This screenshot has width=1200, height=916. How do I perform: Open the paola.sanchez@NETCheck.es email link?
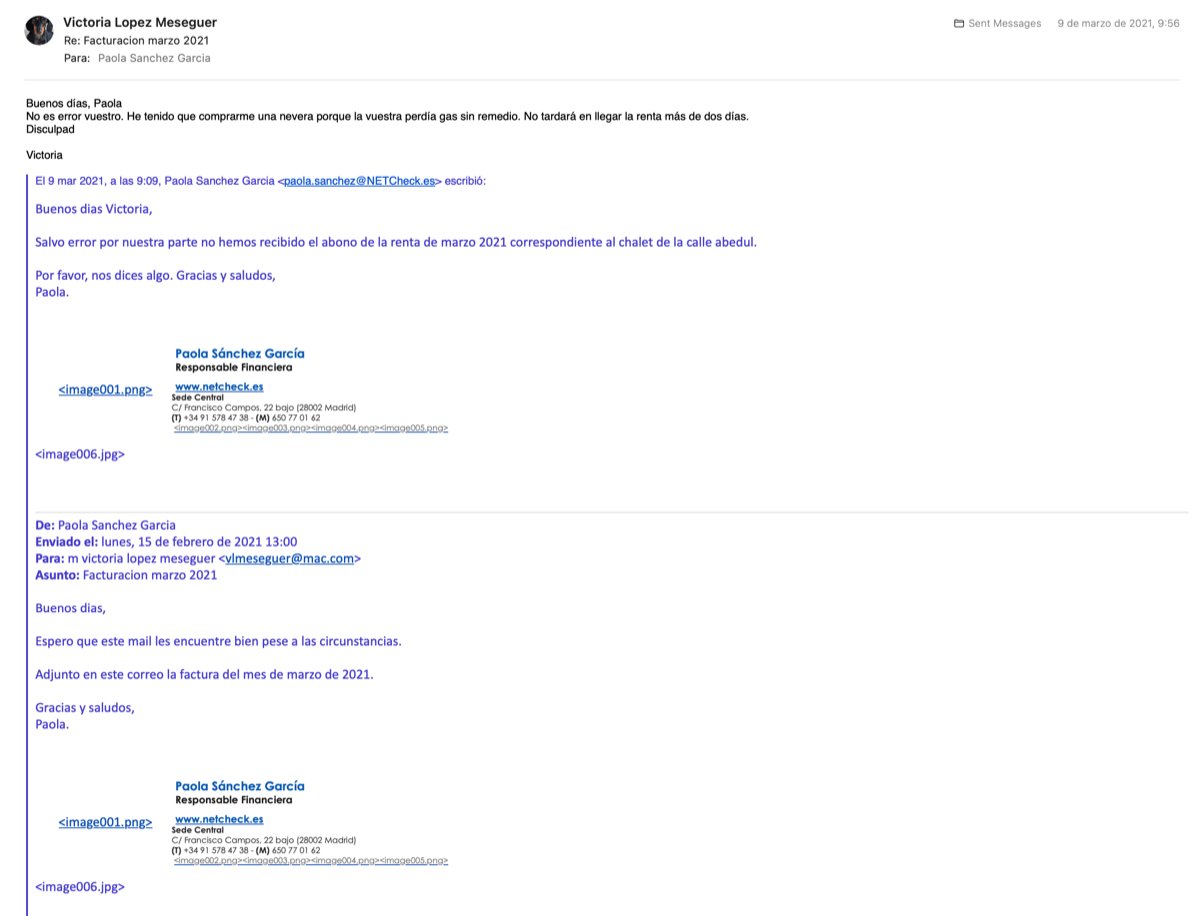359,181
